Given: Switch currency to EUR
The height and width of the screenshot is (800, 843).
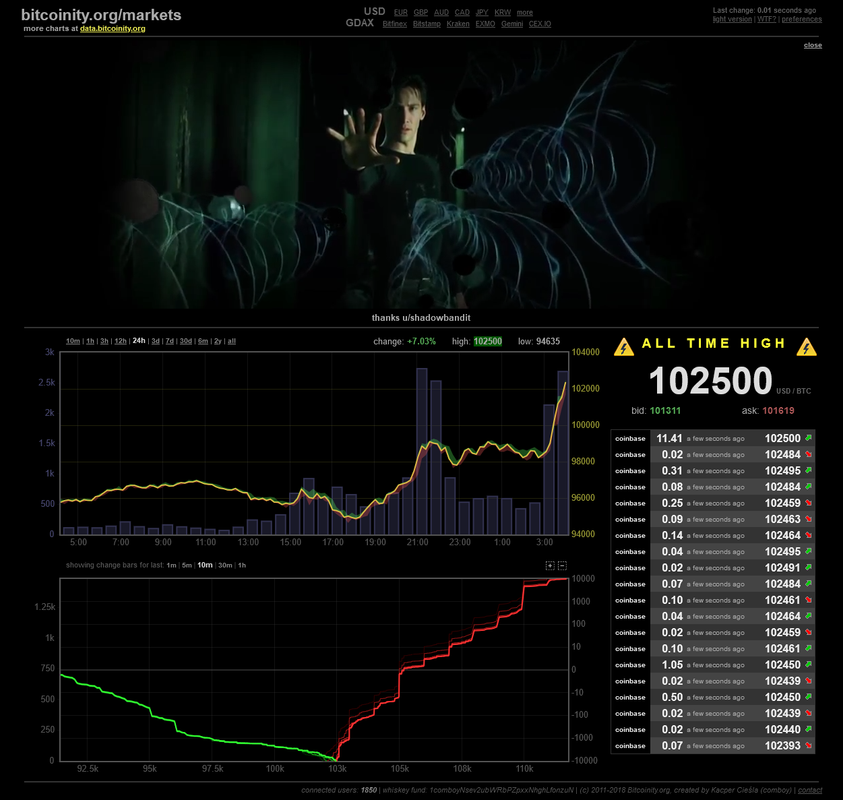Looking at the screenshot, I should (x=401, y=12).
